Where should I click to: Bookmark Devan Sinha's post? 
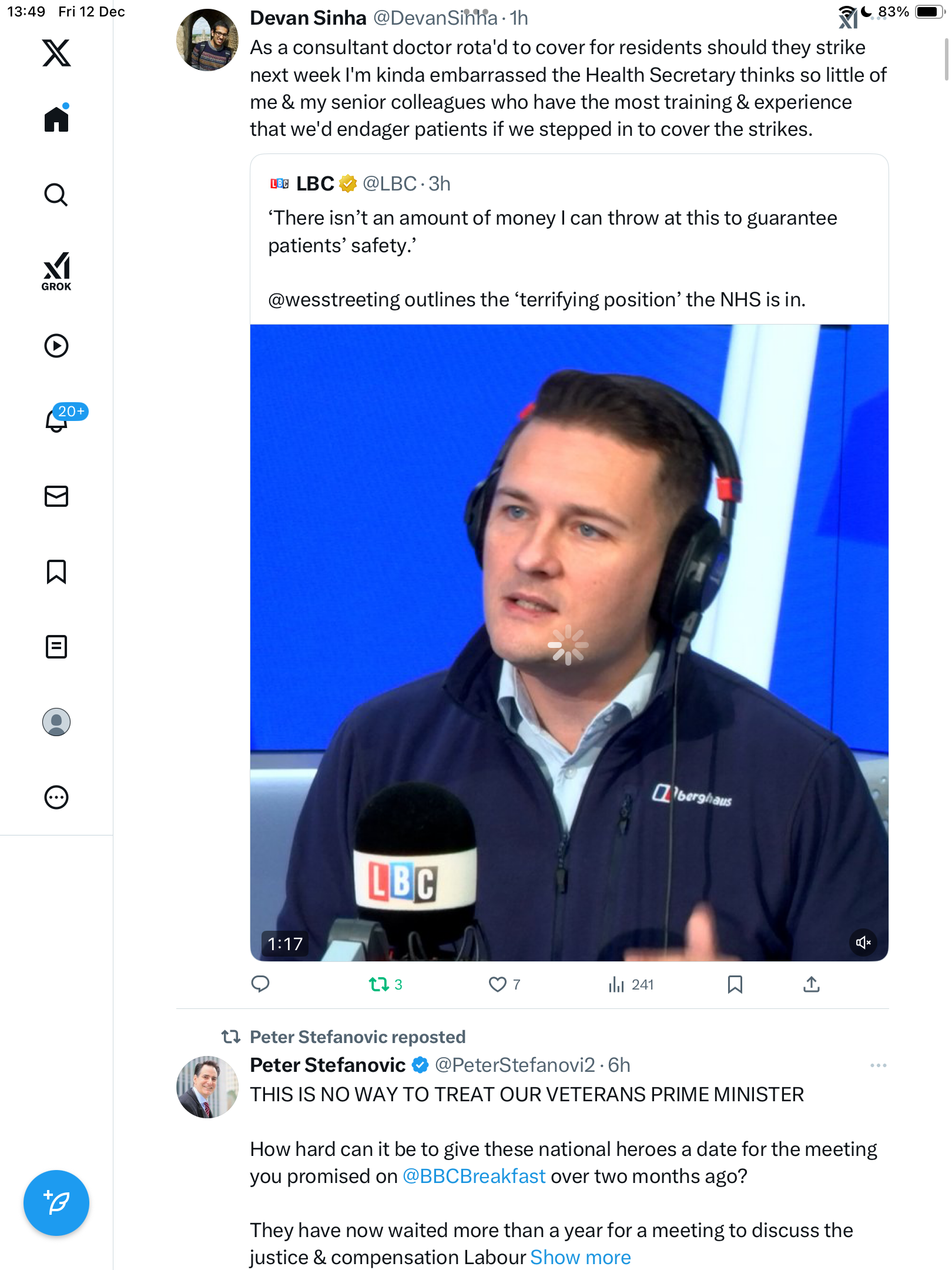735,984
